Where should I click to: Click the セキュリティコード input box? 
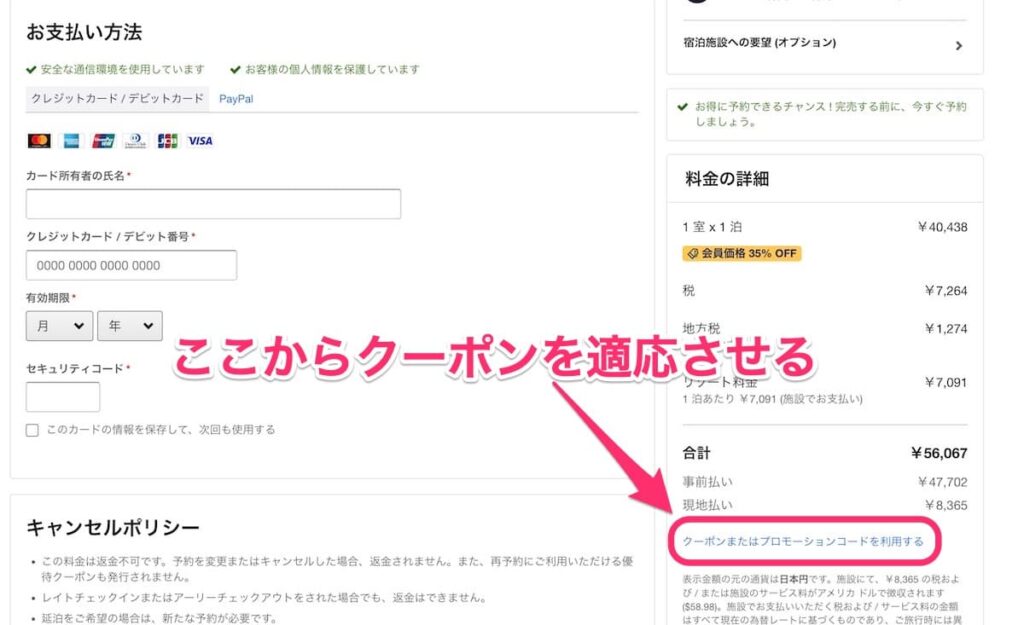pos(63,397)
